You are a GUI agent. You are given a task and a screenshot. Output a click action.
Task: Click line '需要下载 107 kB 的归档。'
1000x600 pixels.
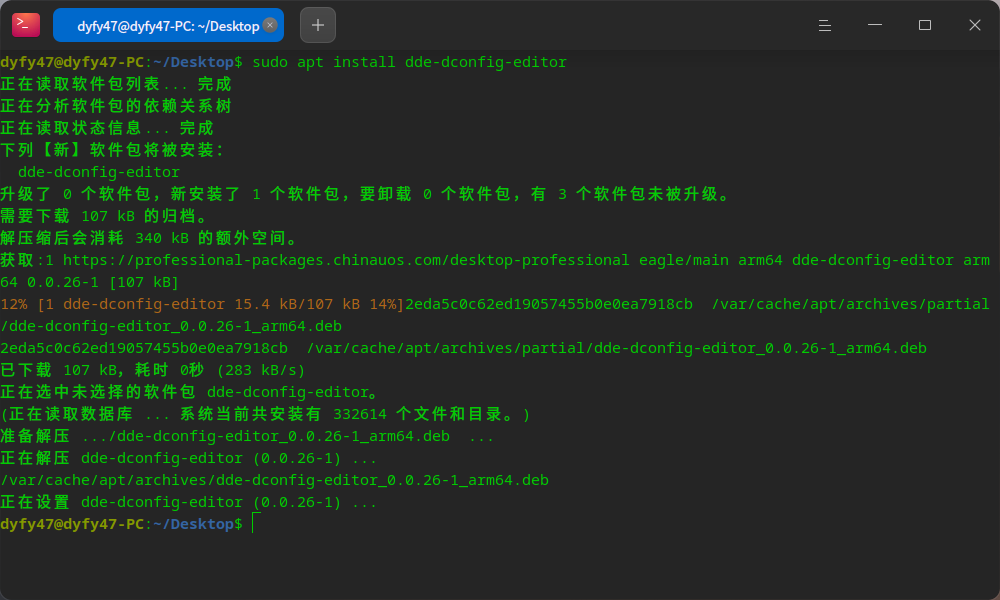pos(104,216)
